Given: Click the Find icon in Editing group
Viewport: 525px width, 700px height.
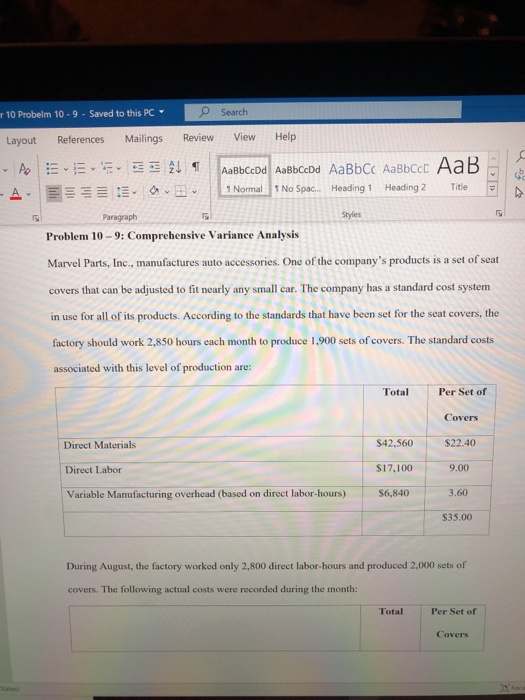Looking at the screenshot, I should click(520, 154).
